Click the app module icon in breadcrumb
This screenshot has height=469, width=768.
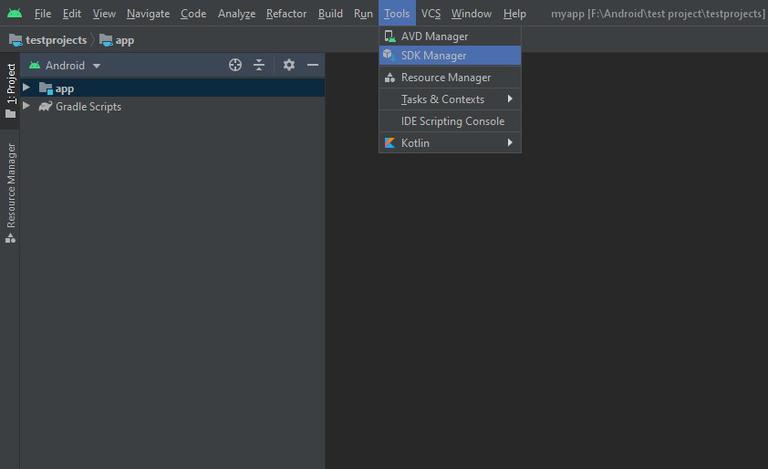coord(106,40)
